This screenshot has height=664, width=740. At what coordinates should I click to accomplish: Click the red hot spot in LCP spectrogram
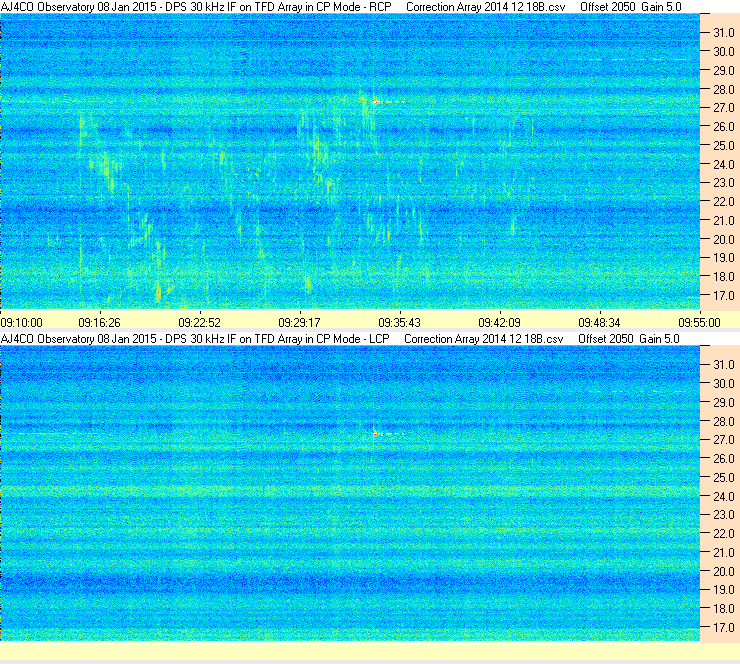coord(376,434)
